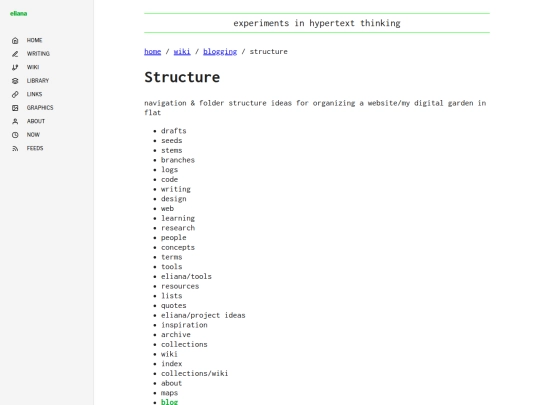Click the about list item in content
The image size is (540, 405).
coord(172,383)
